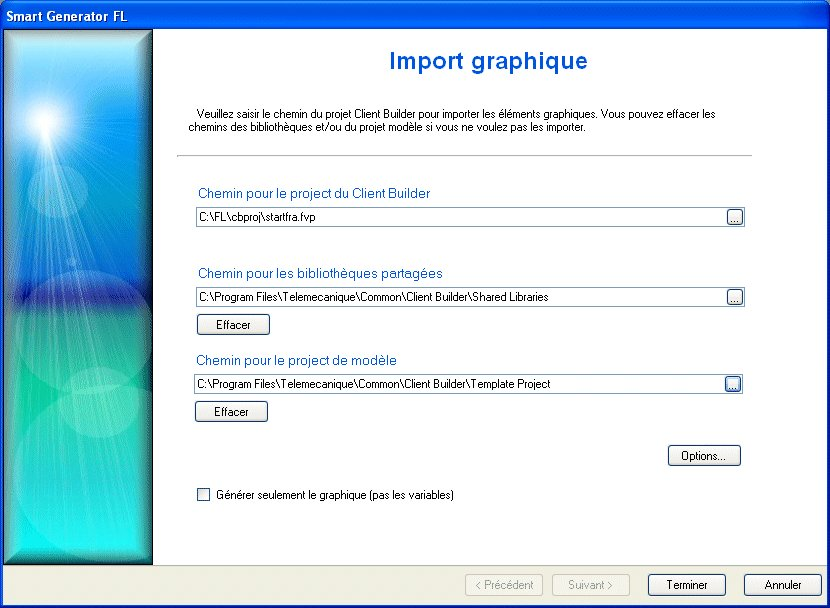Click the Import graphique heading
The height and width of the screenshot is (608, 830).
click(488, 62)
